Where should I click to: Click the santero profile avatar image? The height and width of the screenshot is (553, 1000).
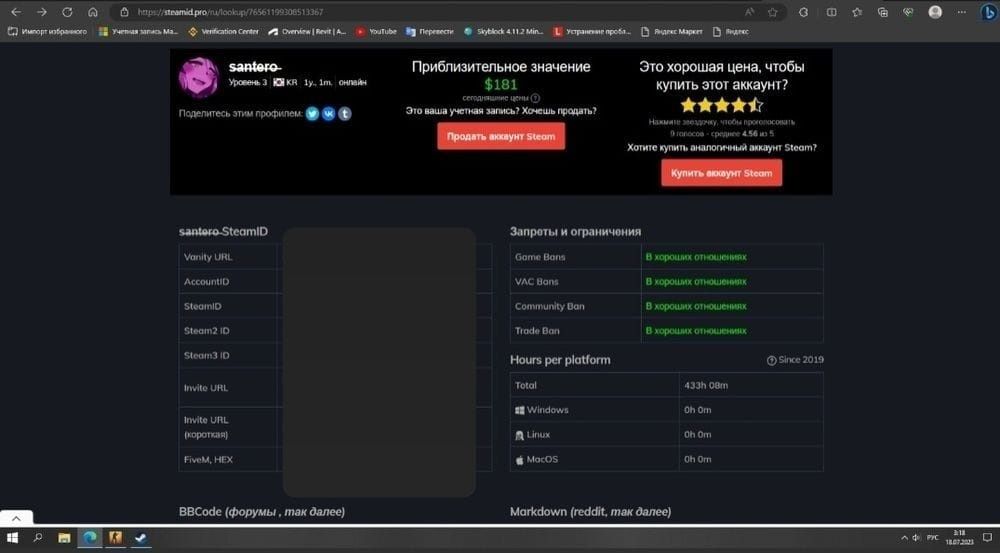(199, 77)
